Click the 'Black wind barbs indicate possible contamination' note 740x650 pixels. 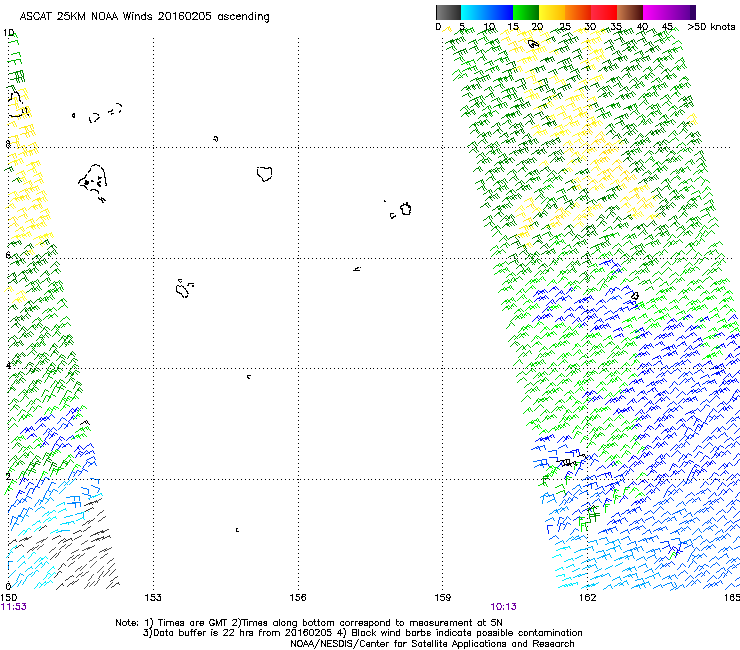click(467, 633)
